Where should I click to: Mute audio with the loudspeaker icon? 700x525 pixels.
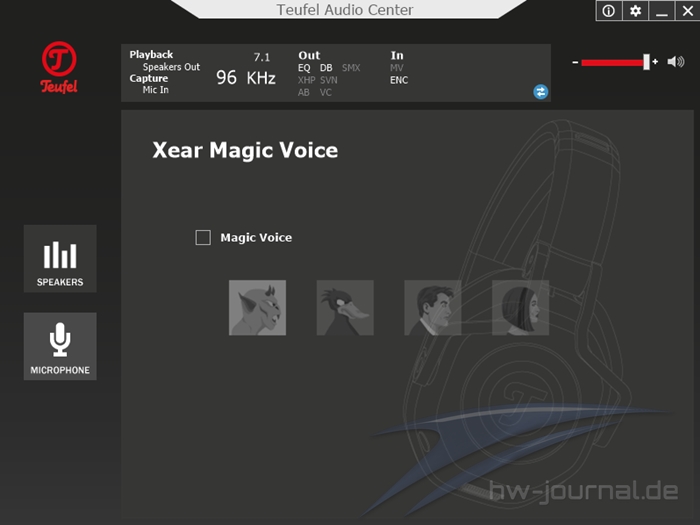(x=676, y=62)
